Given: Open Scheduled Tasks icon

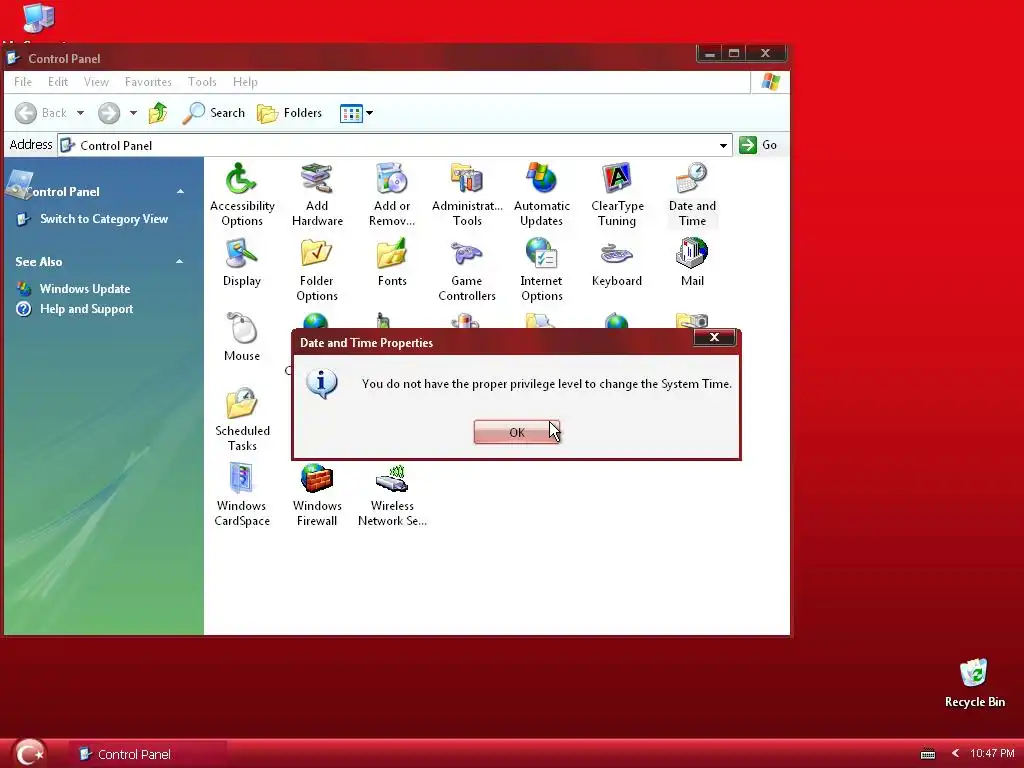Looking at the screenshot, I should pyautogui.click(x=242, y=419).
